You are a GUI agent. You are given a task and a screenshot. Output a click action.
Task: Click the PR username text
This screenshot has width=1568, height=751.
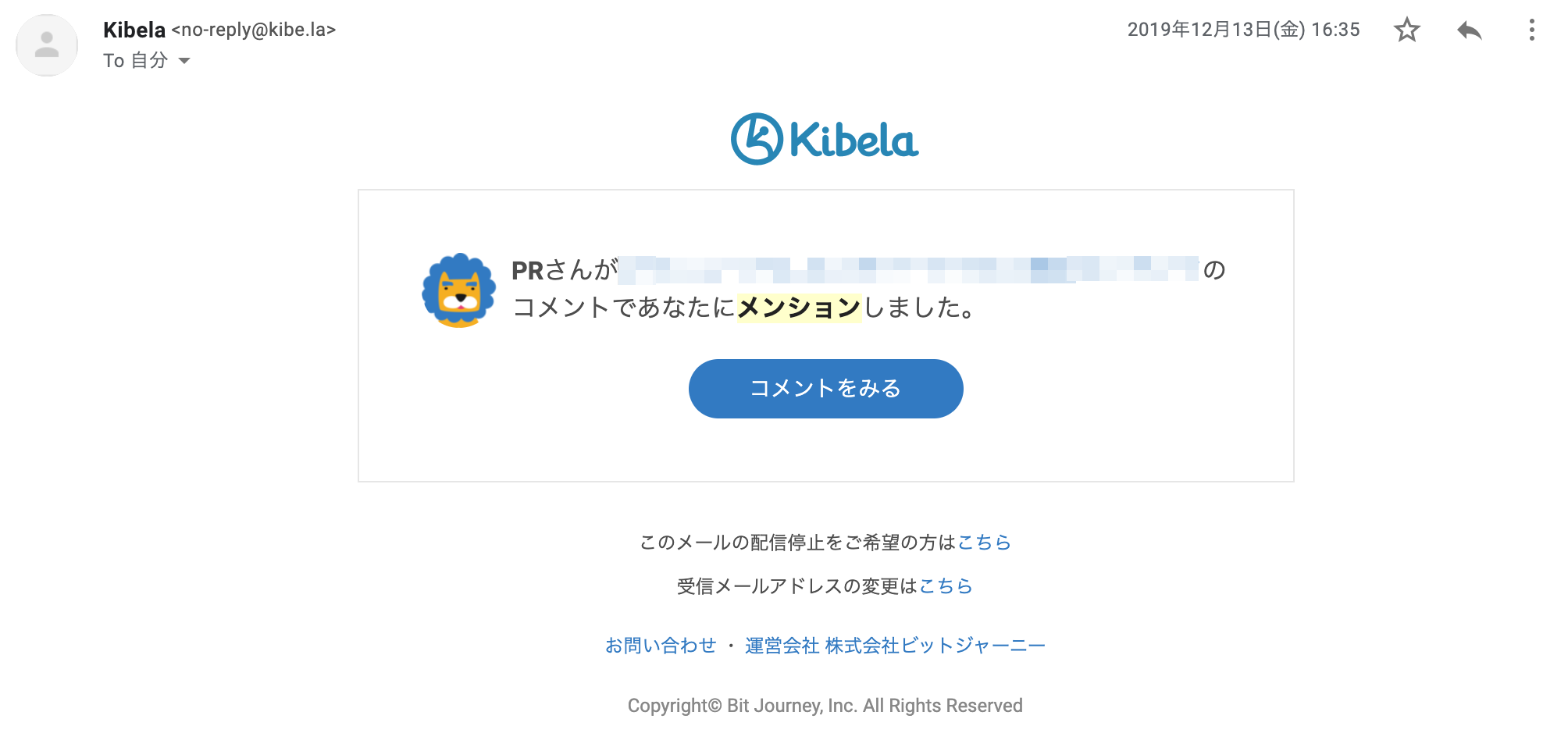528,270
